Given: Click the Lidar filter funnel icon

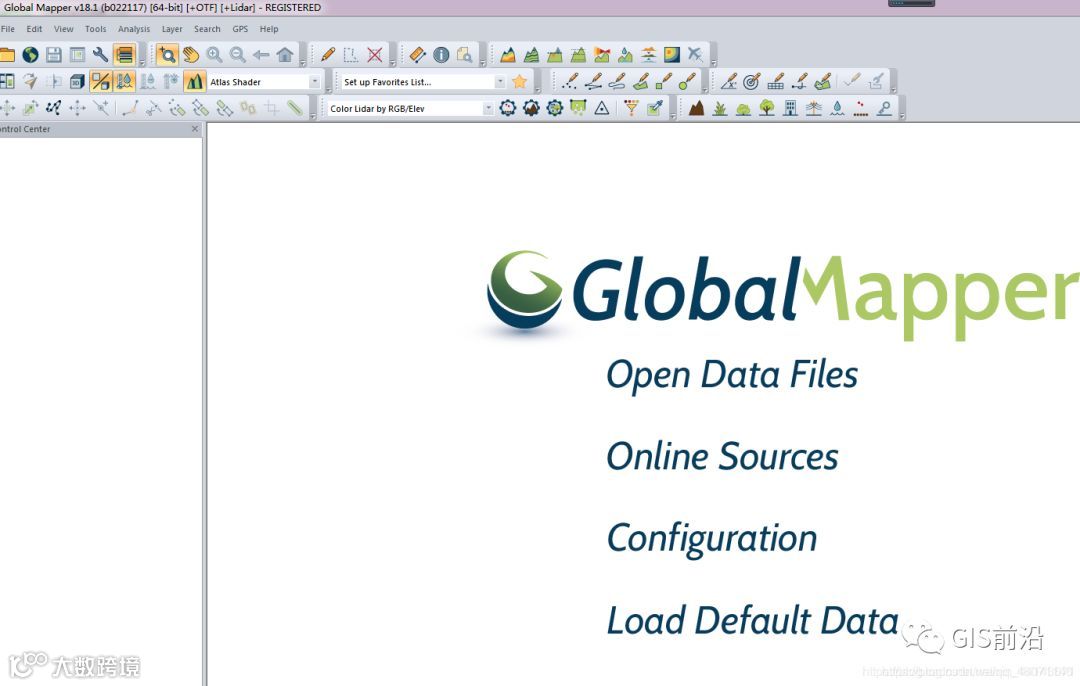Looking at the screenshot, I should click(631, 108).
